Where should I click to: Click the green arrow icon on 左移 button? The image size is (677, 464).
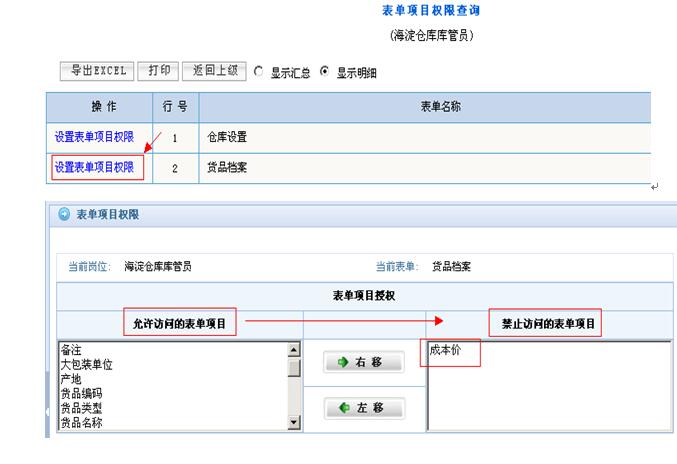pos(343,408)
